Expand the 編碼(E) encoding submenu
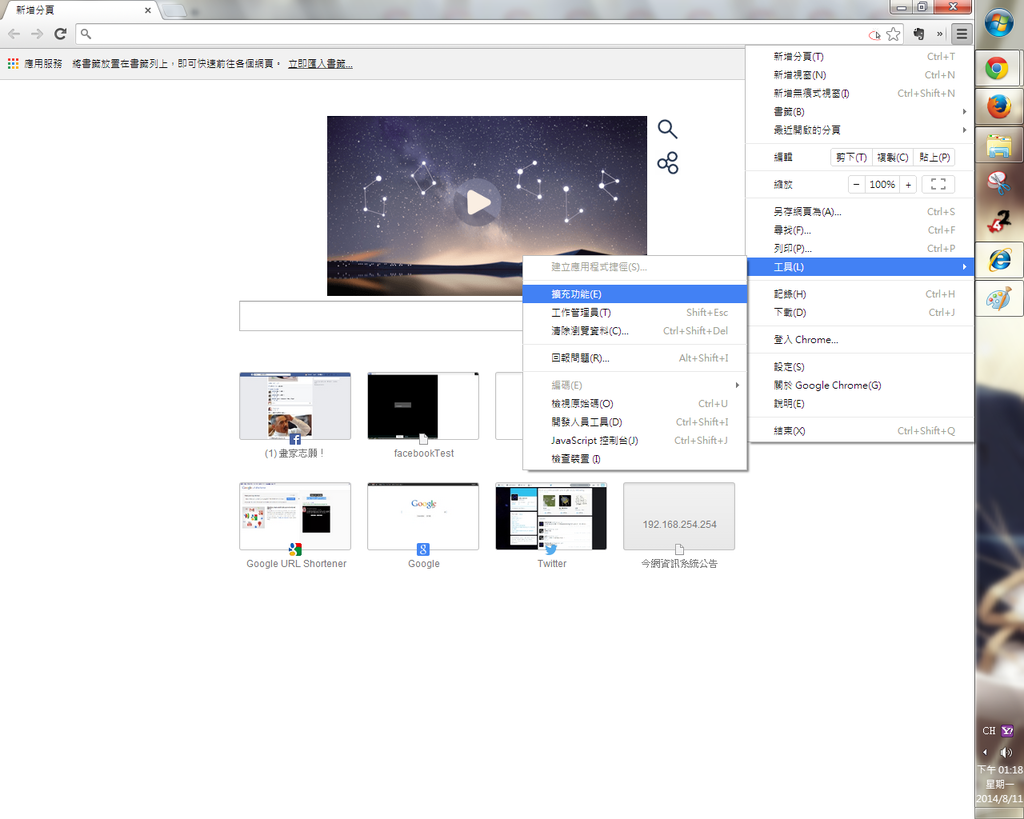This screenshot has height=819, width=1024. pos(635,385)
